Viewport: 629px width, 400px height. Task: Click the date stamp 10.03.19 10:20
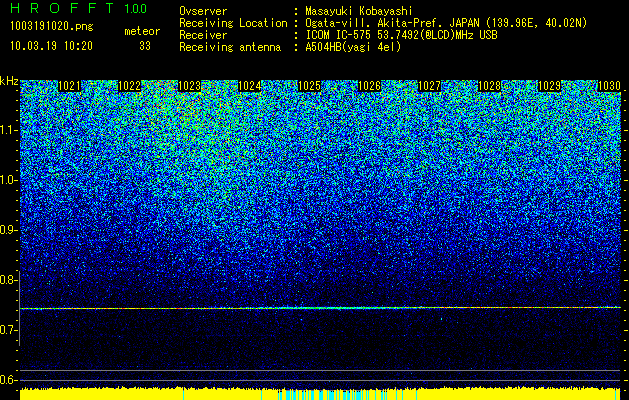click(x=51, y=46)
